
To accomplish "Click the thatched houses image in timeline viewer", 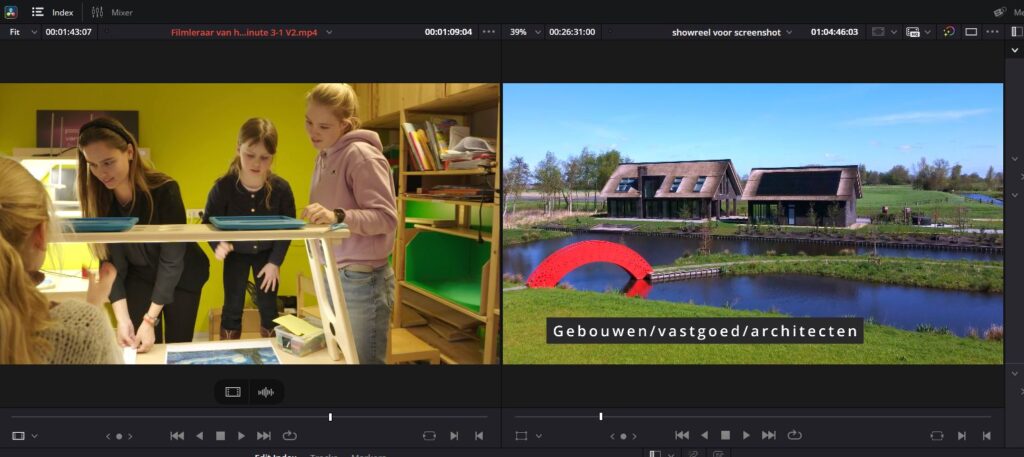I will [753, 223].
